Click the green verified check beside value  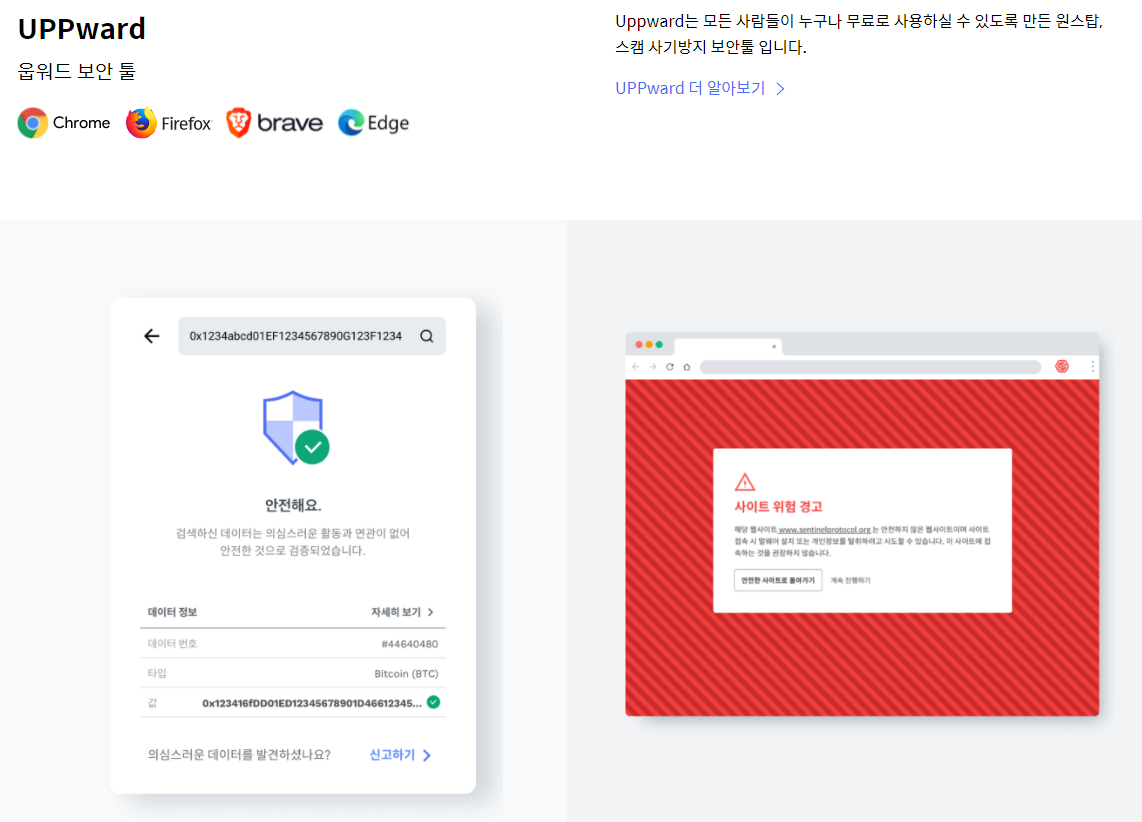433,703
